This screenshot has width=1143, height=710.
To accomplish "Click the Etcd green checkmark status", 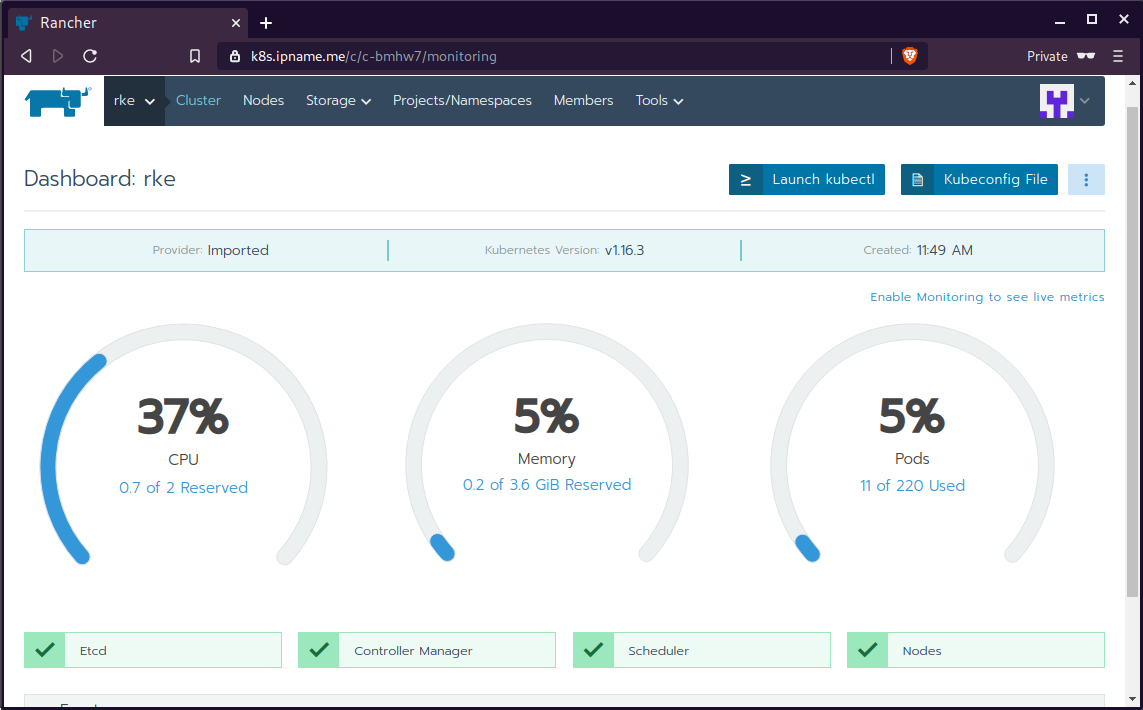I will pyautogui.click(x=45, y=650).
